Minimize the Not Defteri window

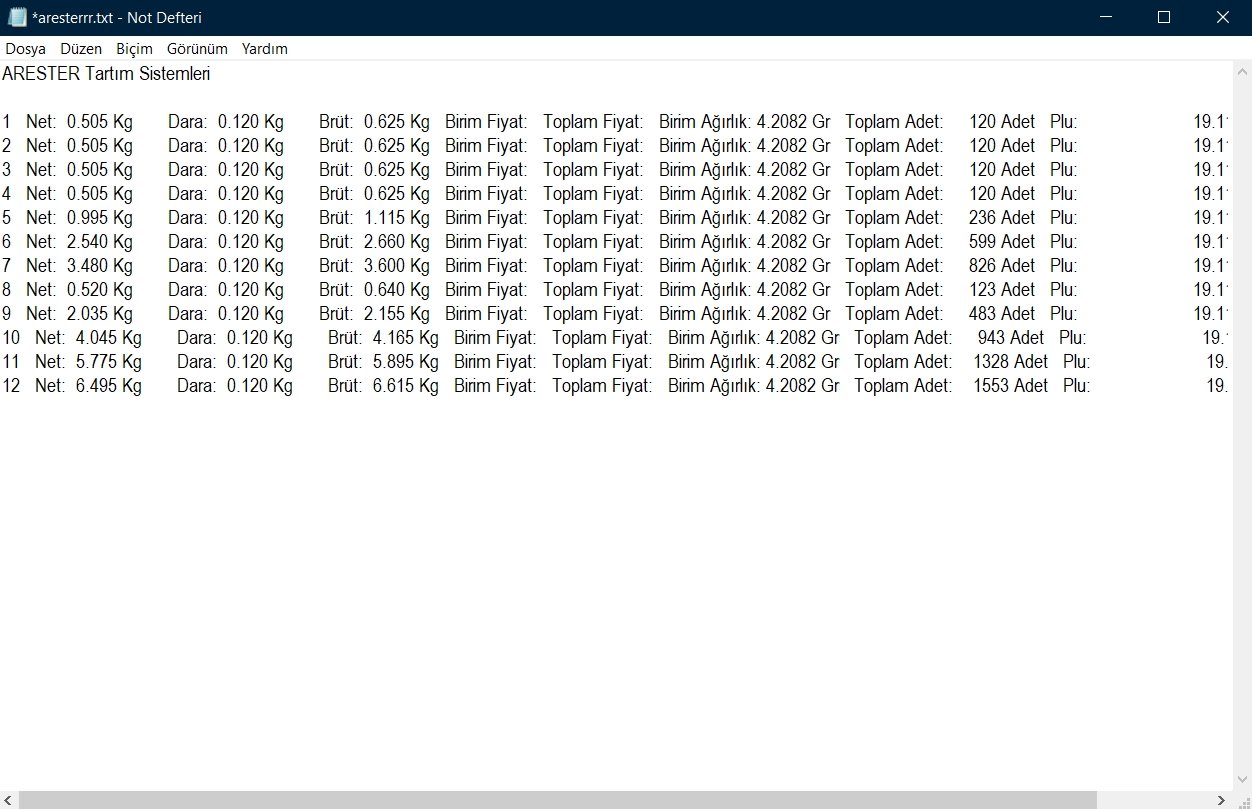click(1106, 17)
